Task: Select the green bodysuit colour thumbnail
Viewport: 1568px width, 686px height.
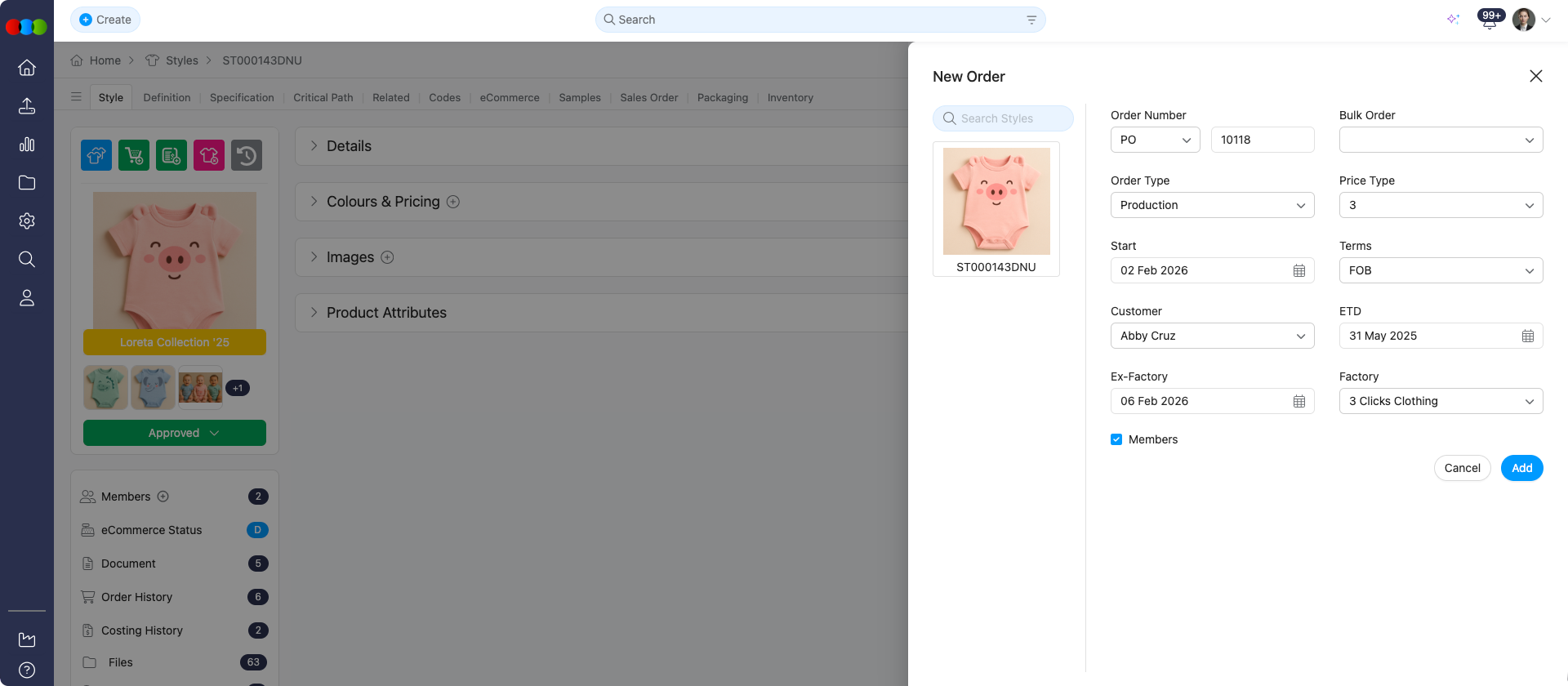Action: tap(105, 387)
